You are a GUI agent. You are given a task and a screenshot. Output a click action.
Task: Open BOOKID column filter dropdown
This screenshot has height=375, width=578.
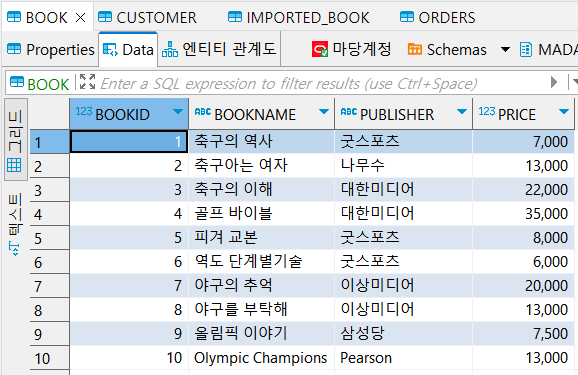pyautogui.click(x=178, y=111)
